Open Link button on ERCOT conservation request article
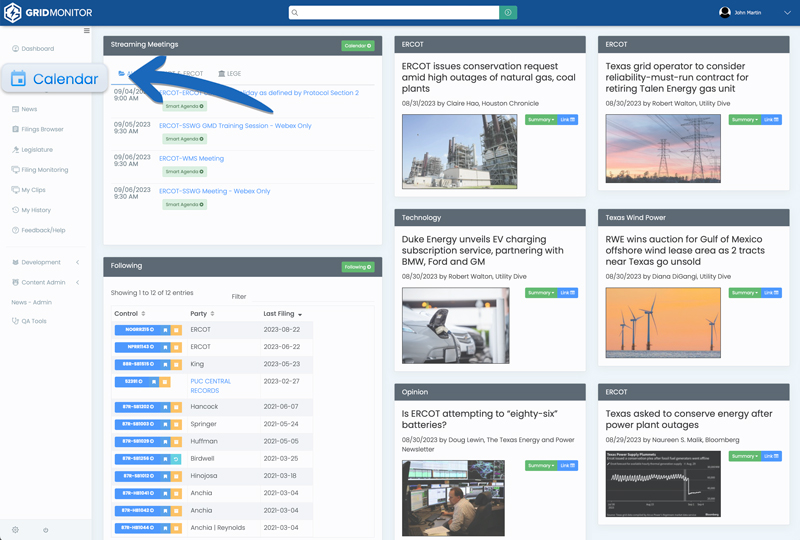This screenshot has width=800, height=540. coord(567,120)
